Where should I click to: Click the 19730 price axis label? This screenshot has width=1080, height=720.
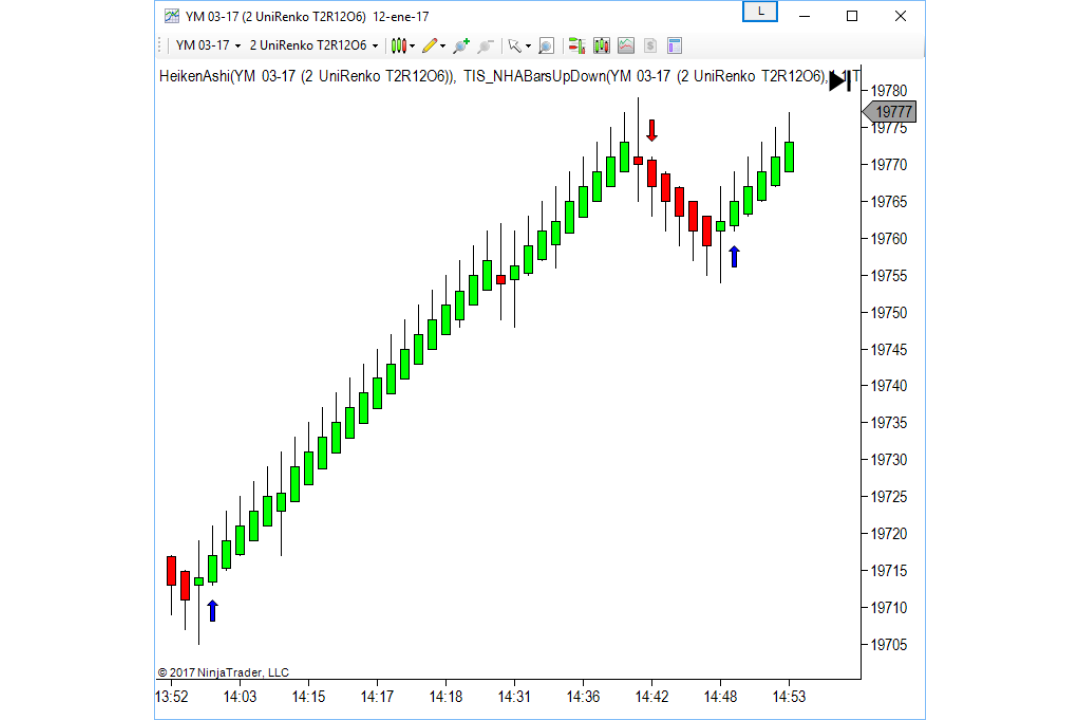click(889, 460)
